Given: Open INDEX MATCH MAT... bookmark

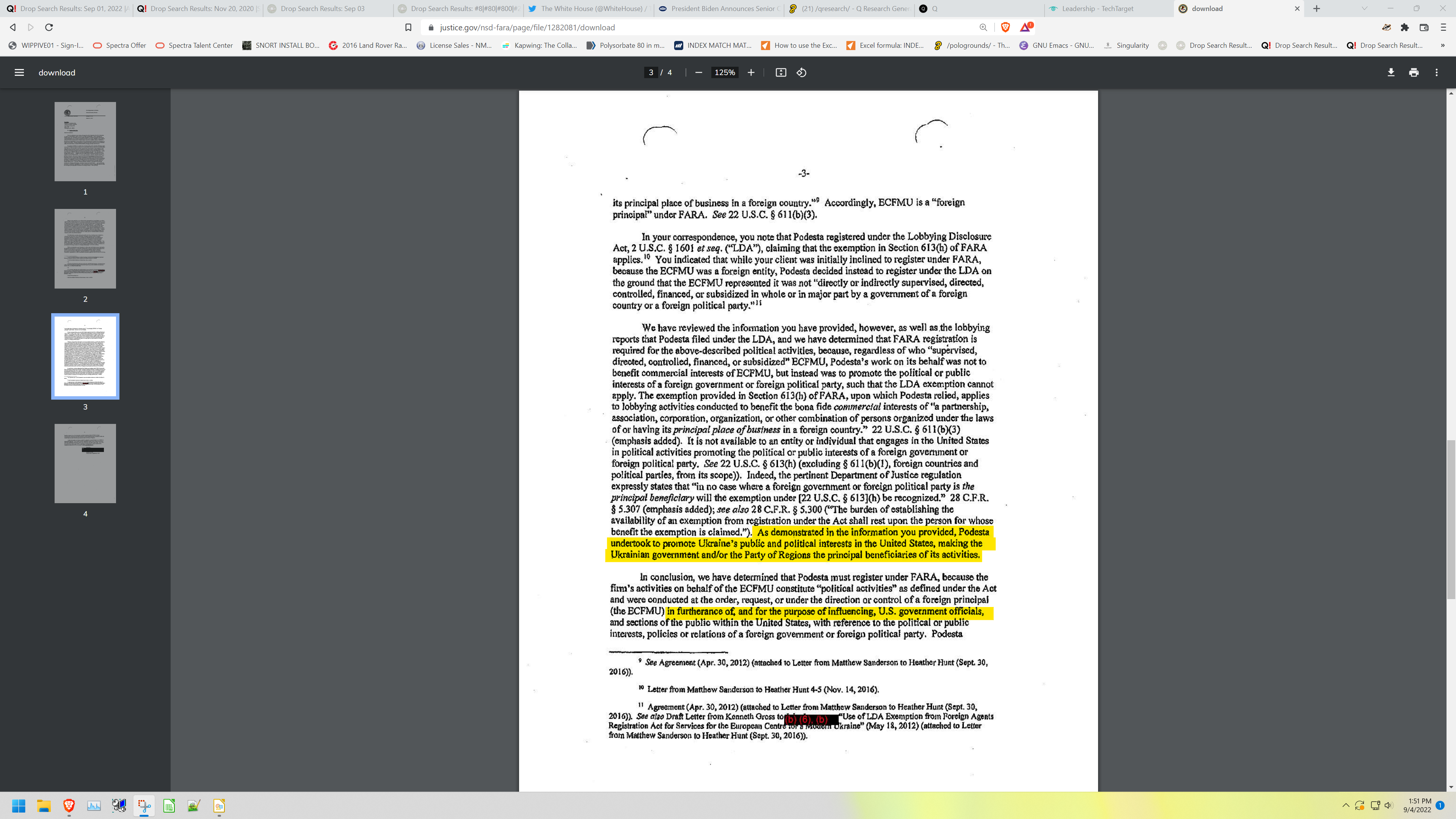Looking at the screenshot, I should [x=713, y=45].
